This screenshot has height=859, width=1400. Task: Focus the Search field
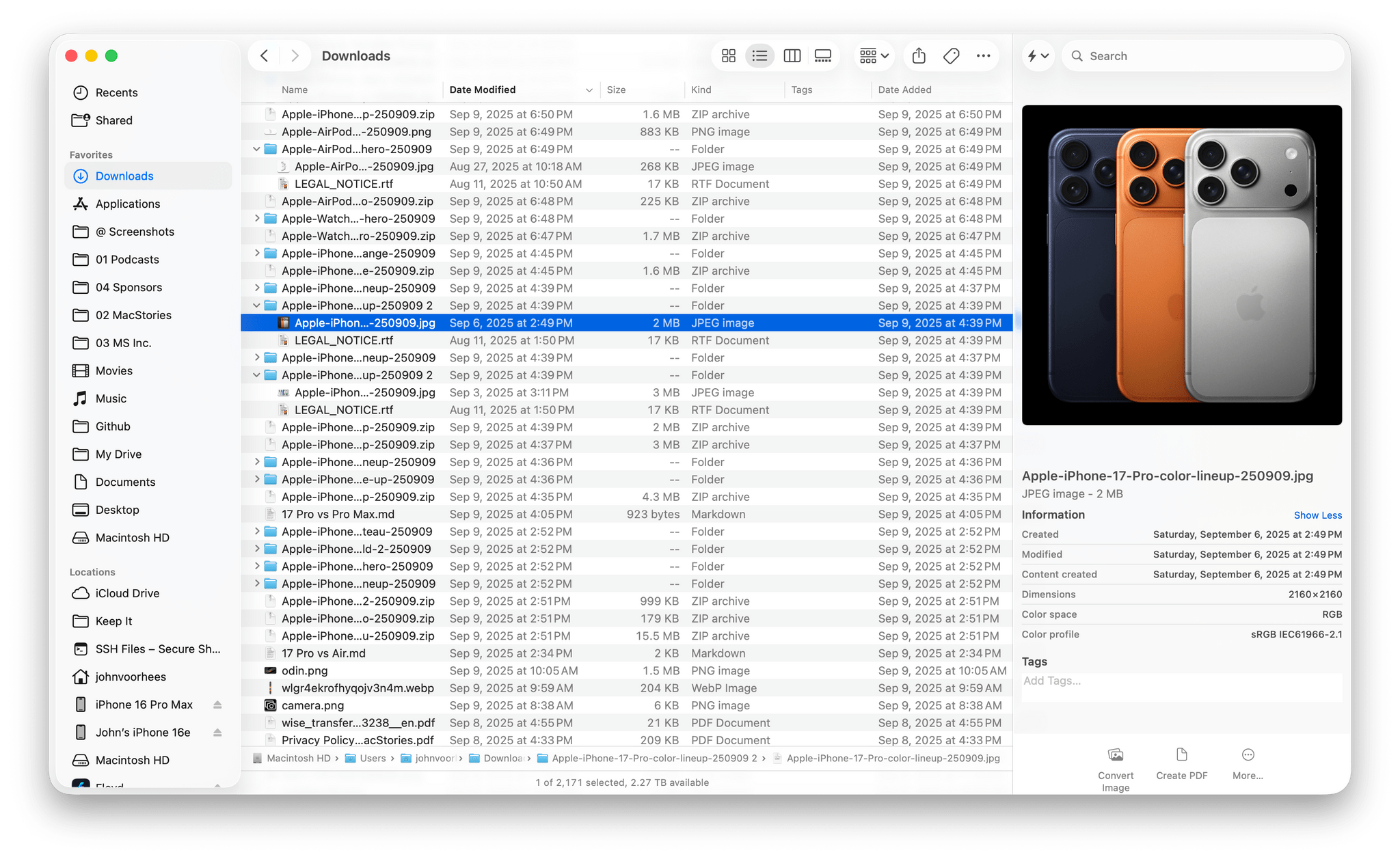pyautogui.click(x=1203, y=56)
